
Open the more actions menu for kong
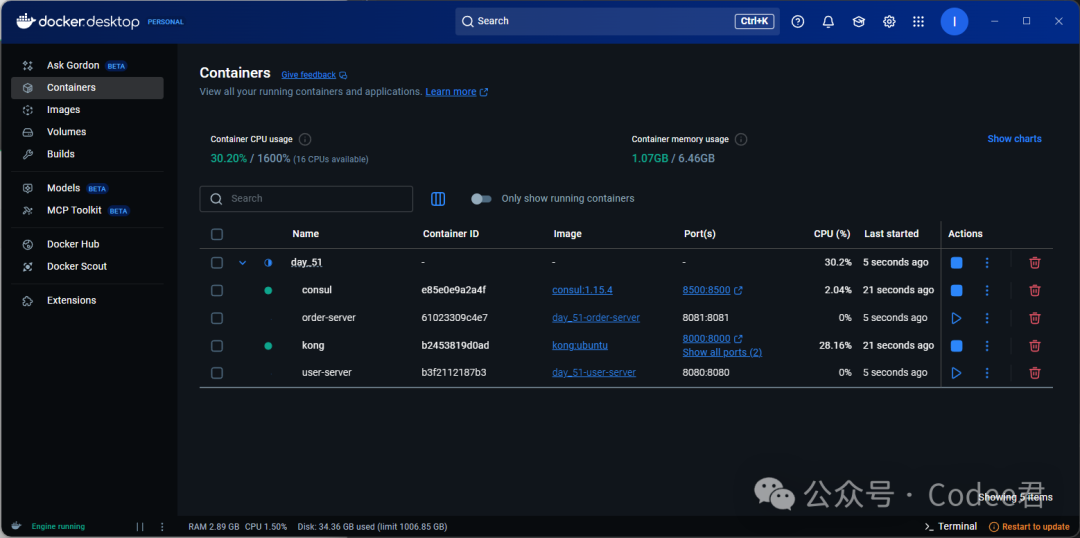coord(987,345)
